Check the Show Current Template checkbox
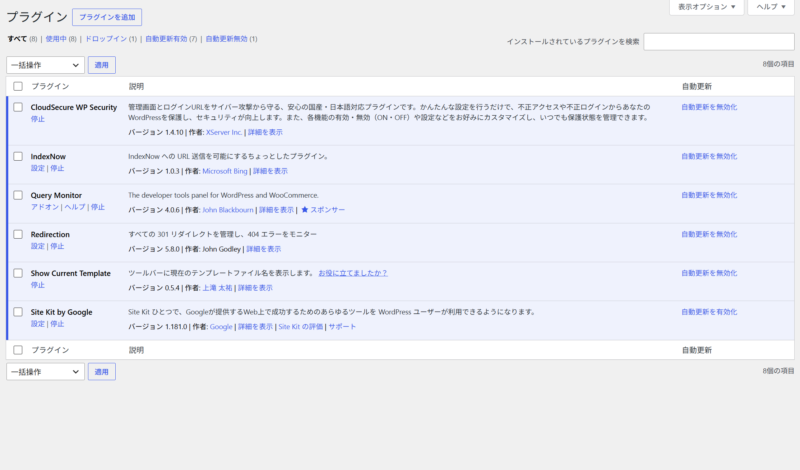The image size is (800, 470). (x=18, y=273)
